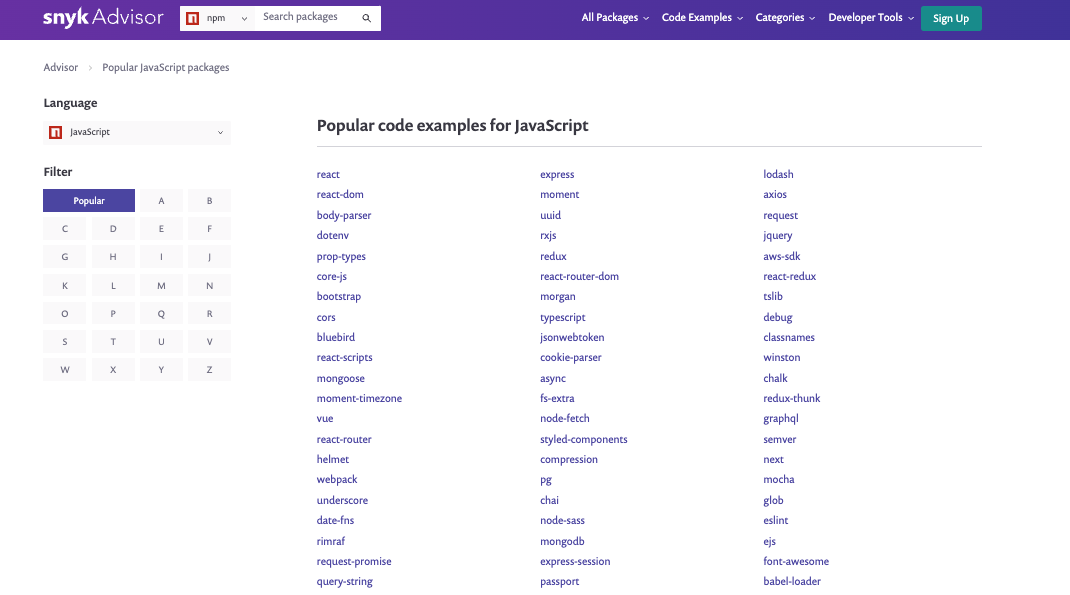Viewport: 1070px width, 595px height.
Task: Open the graphql package link
Action: point(781,419)
